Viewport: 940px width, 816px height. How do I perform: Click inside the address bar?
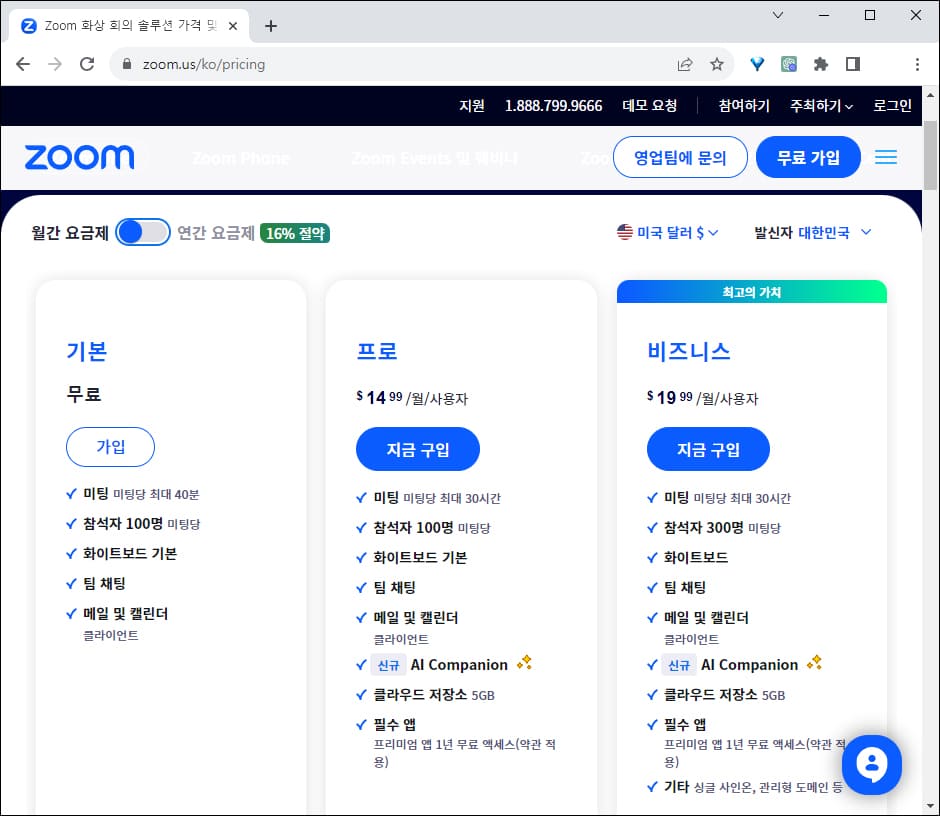(300, 63)
